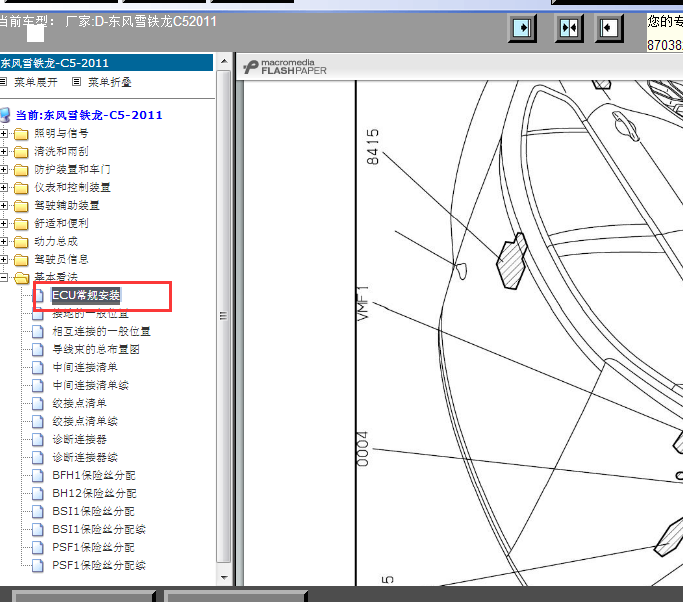Expand the 动力总成 node plus sign

[3, 242]
